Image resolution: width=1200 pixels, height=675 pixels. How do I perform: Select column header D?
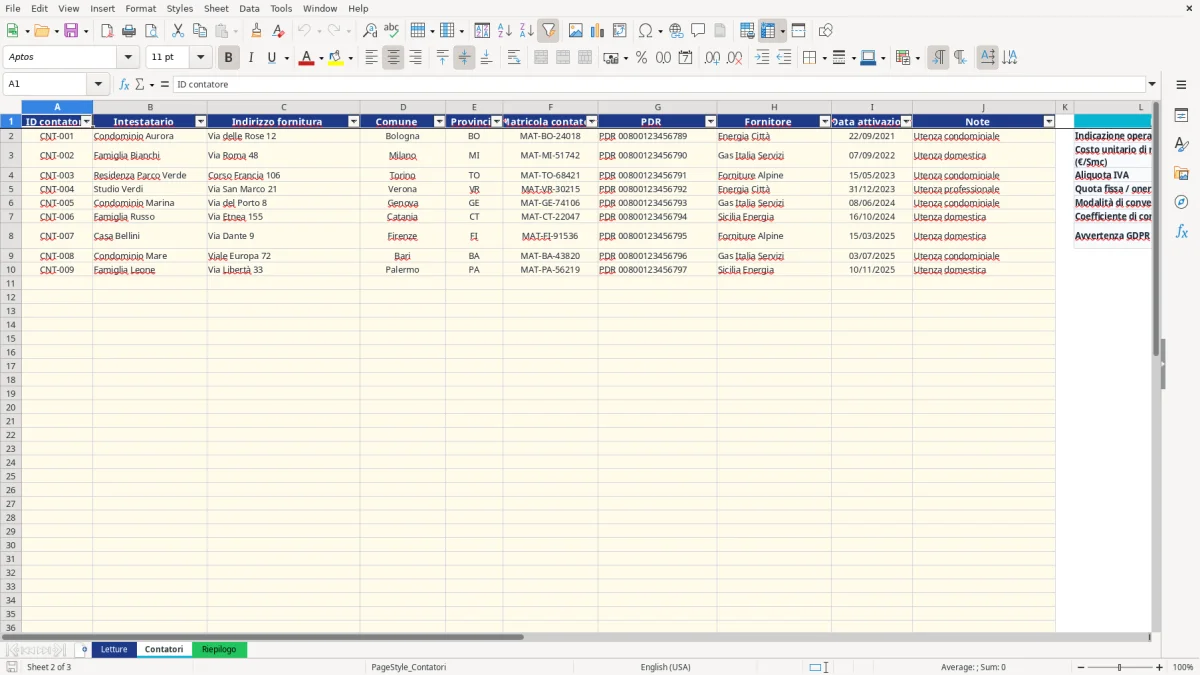(403, 107)
